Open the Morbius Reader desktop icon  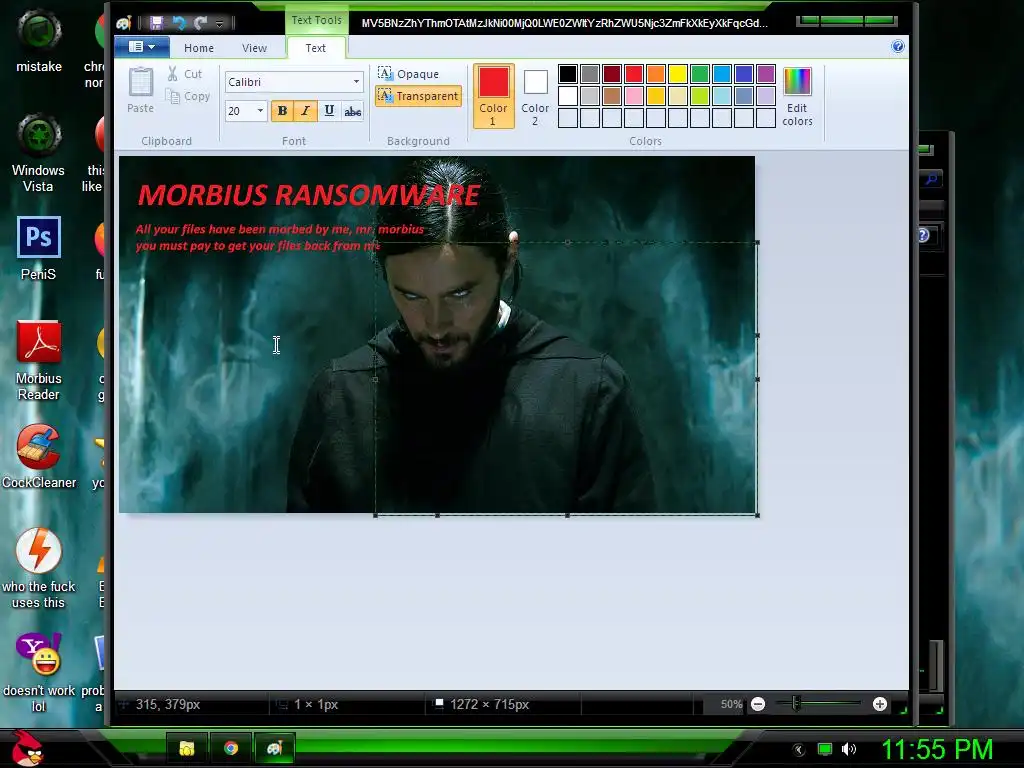coord(39,360)
